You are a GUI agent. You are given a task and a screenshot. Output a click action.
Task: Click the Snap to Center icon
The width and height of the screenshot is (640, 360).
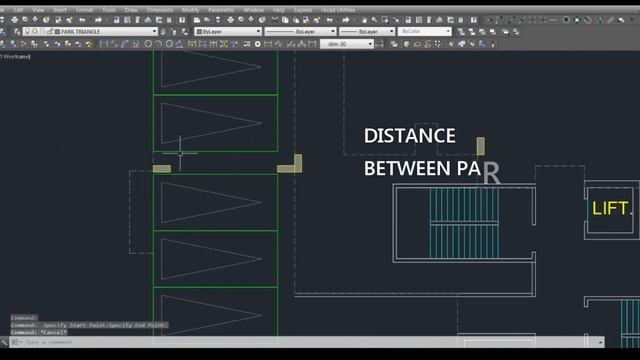(x=566, y=20)
